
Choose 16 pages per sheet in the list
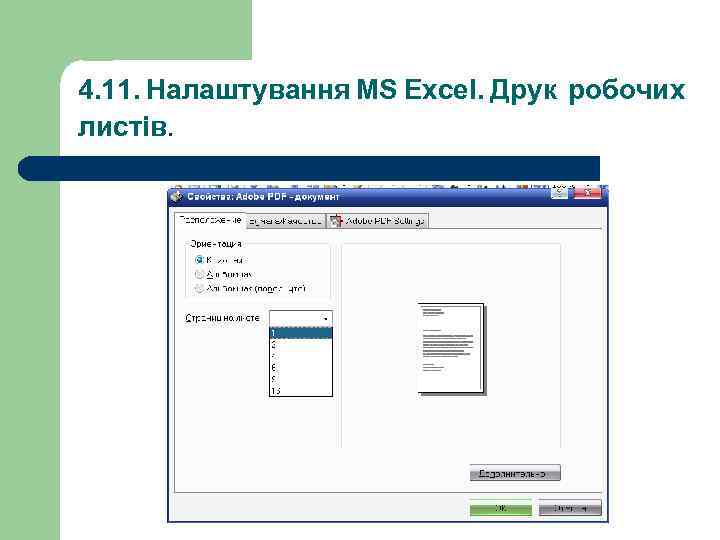tap(301, 391)
